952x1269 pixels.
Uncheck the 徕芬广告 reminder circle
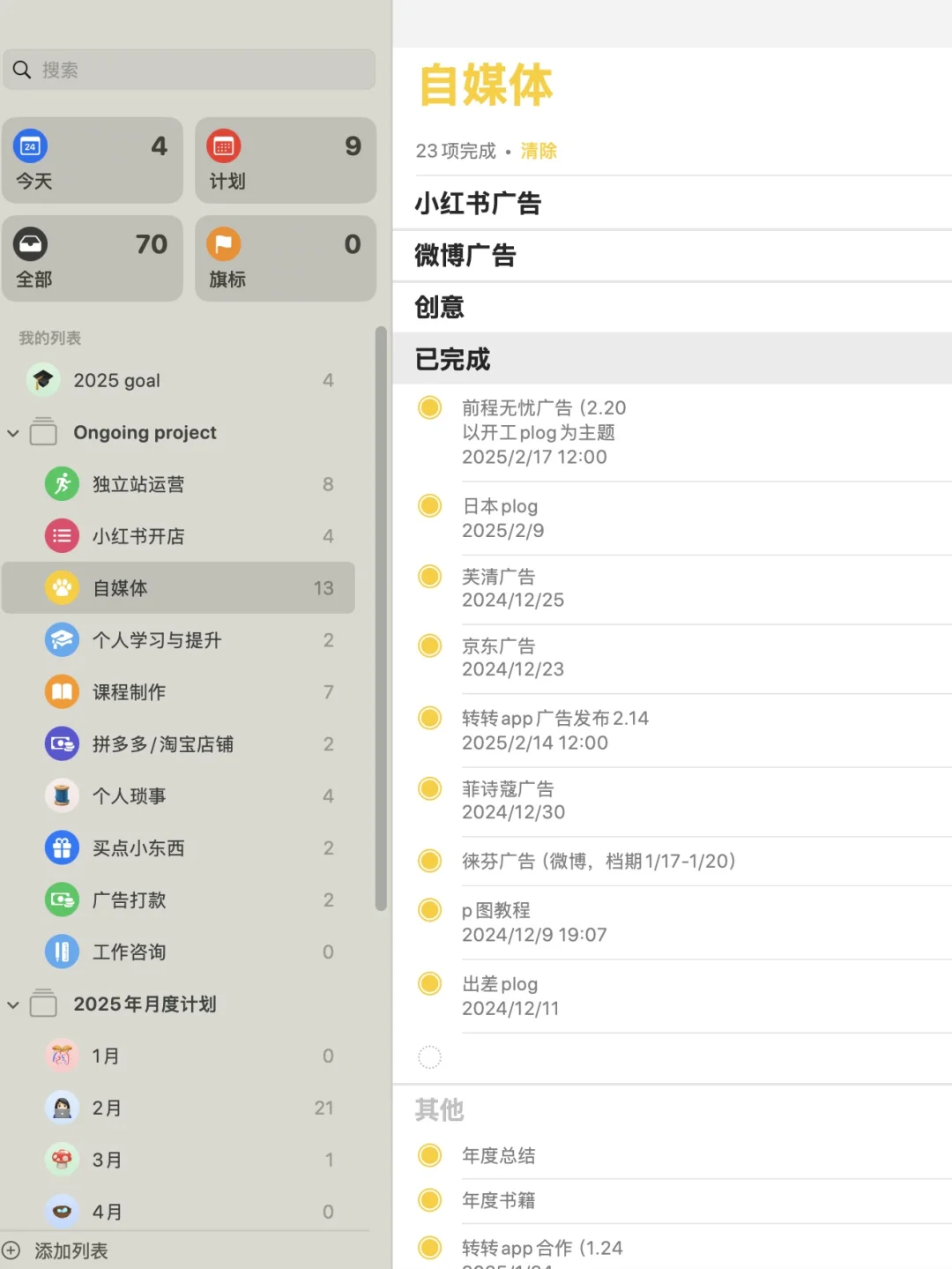click(x=429, y=861)
